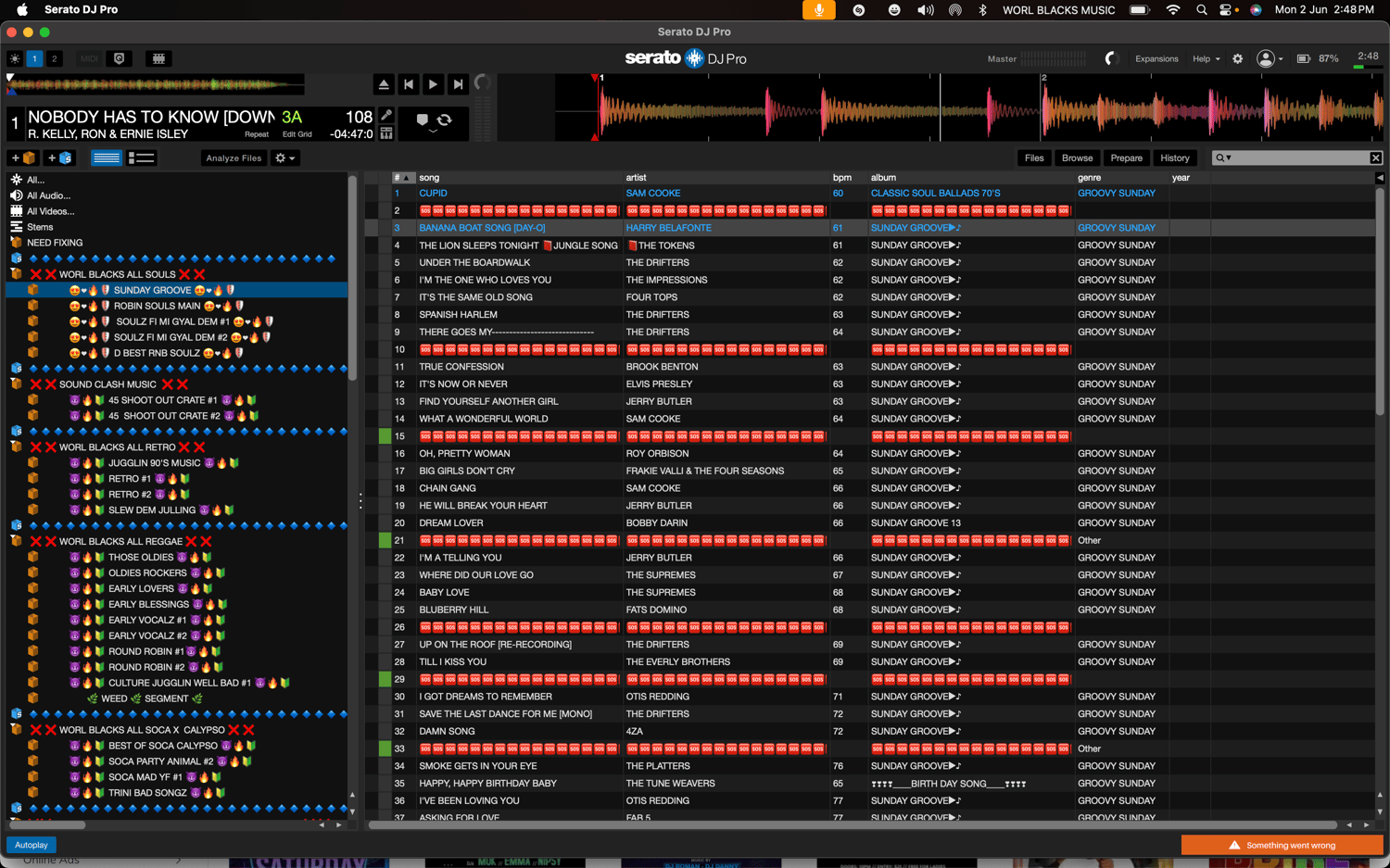Click the Bluetooth icon in menu bar
This screenshot has width=1390, height=868.
tap(982, 9)
